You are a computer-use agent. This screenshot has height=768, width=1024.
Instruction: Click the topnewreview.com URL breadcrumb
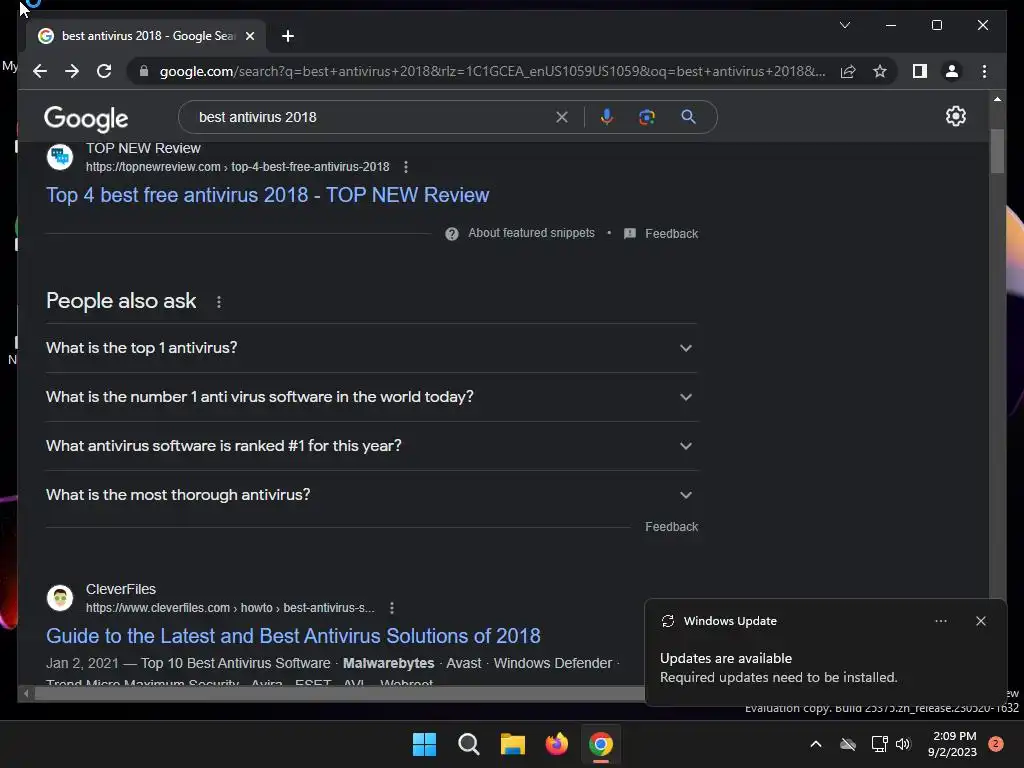237,167
